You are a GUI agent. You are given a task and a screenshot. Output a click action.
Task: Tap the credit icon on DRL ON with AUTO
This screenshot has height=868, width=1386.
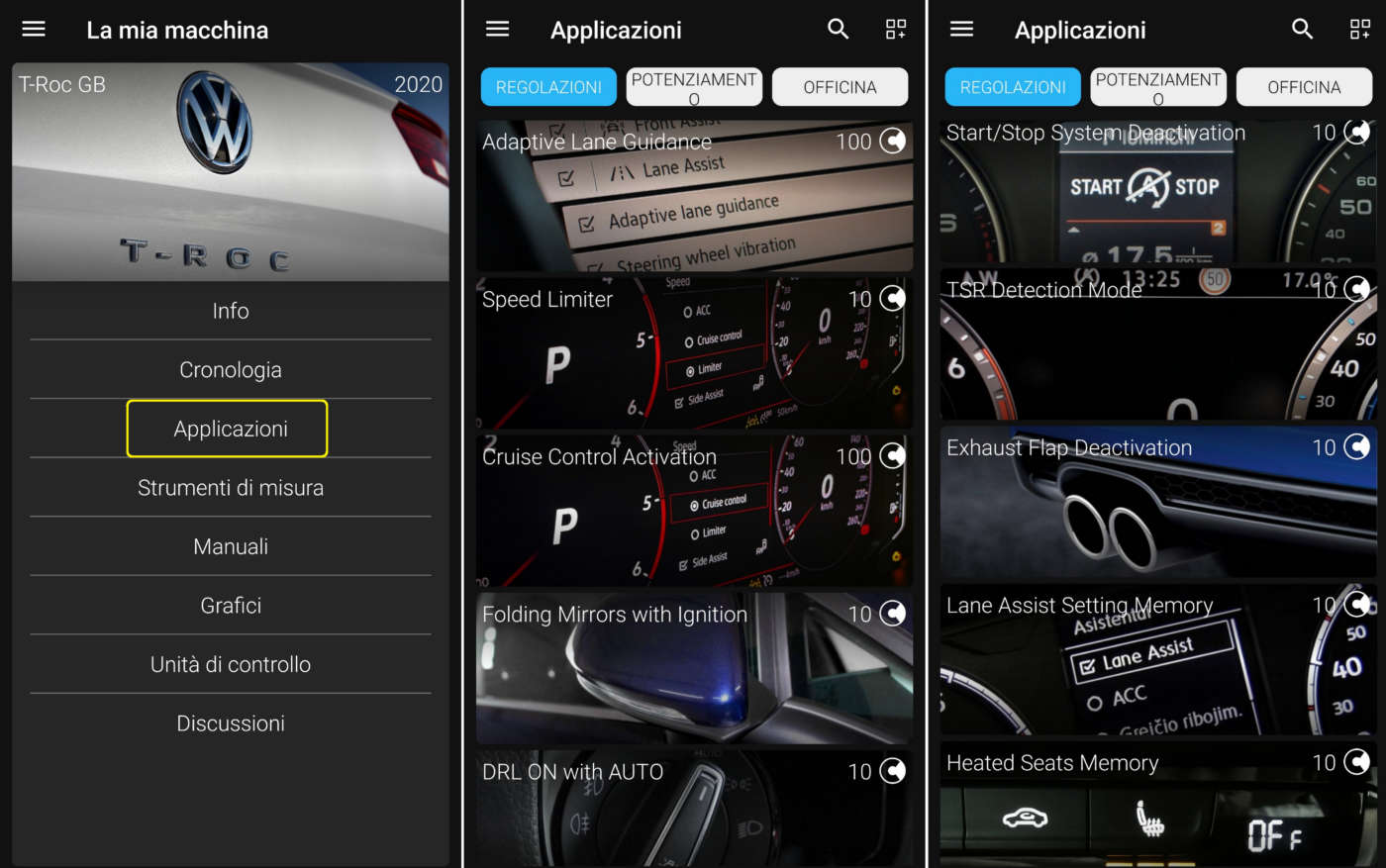tap(893, 771)
